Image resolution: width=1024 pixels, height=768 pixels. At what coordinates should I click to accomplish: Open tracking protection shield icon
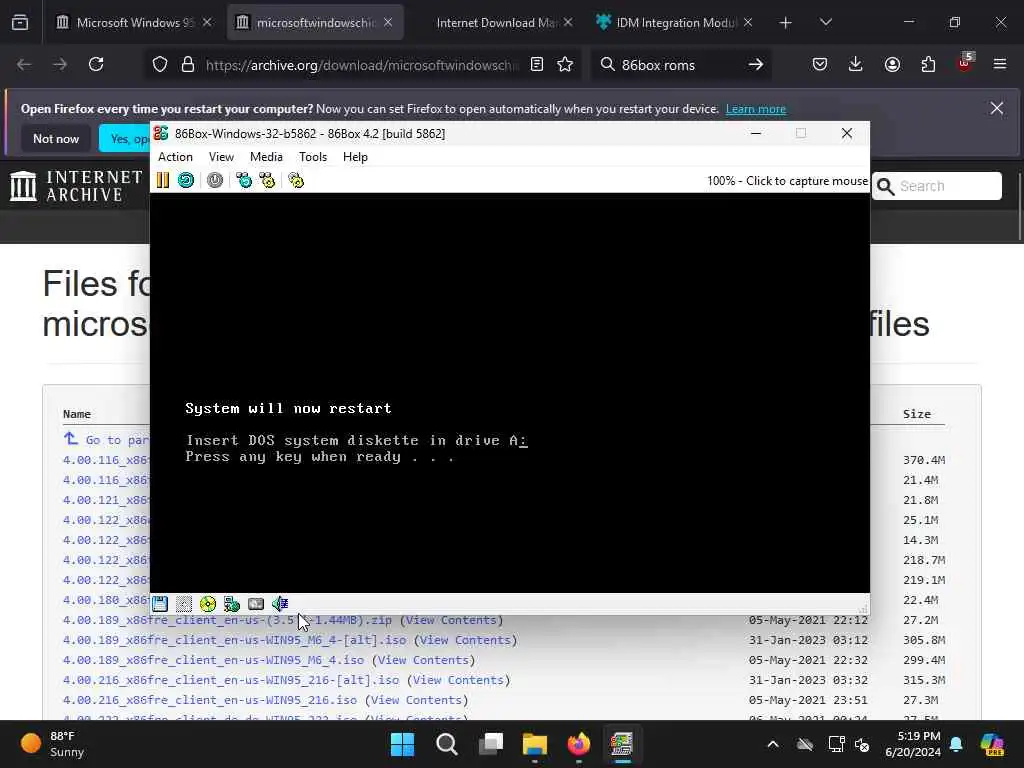coord(160,65)
